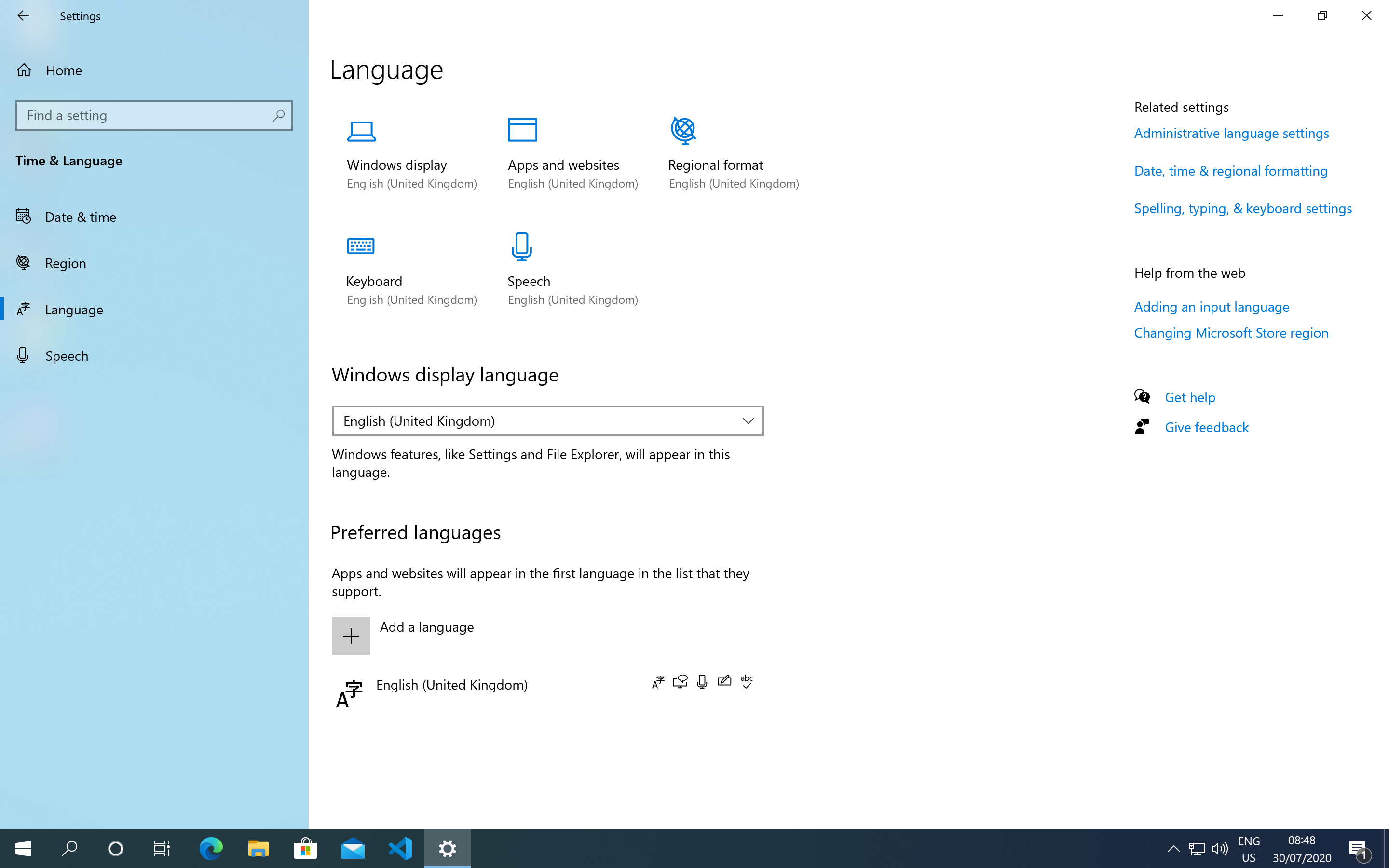The width and height of the screenshot is (1389, 868).
Task: Open Mail from the taskbar
Action: pyautogui.click(x=353, y=849)
